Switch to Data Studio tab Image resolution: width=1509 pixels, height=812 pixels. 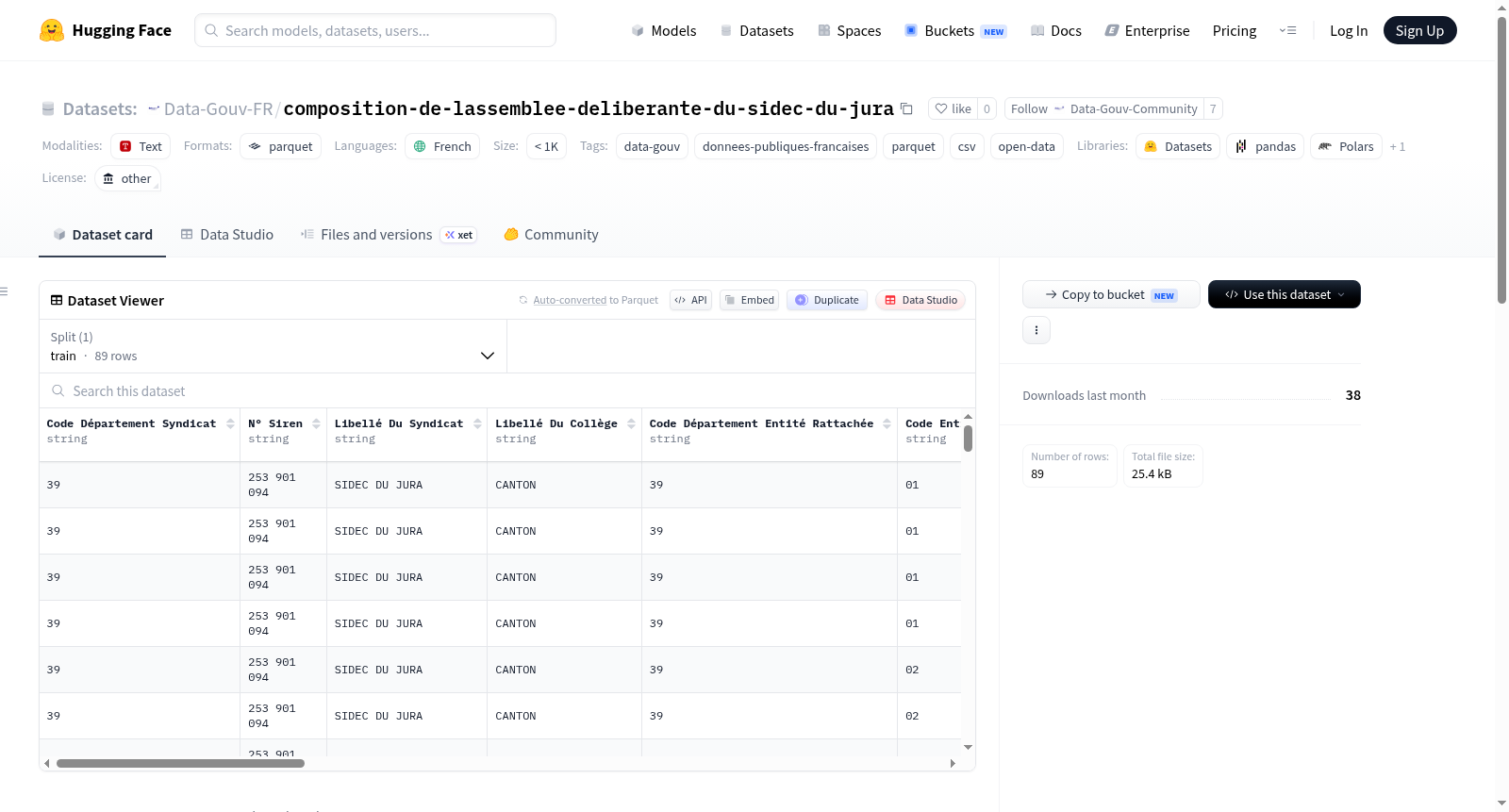pyautogui.click(x=226, y=235)
